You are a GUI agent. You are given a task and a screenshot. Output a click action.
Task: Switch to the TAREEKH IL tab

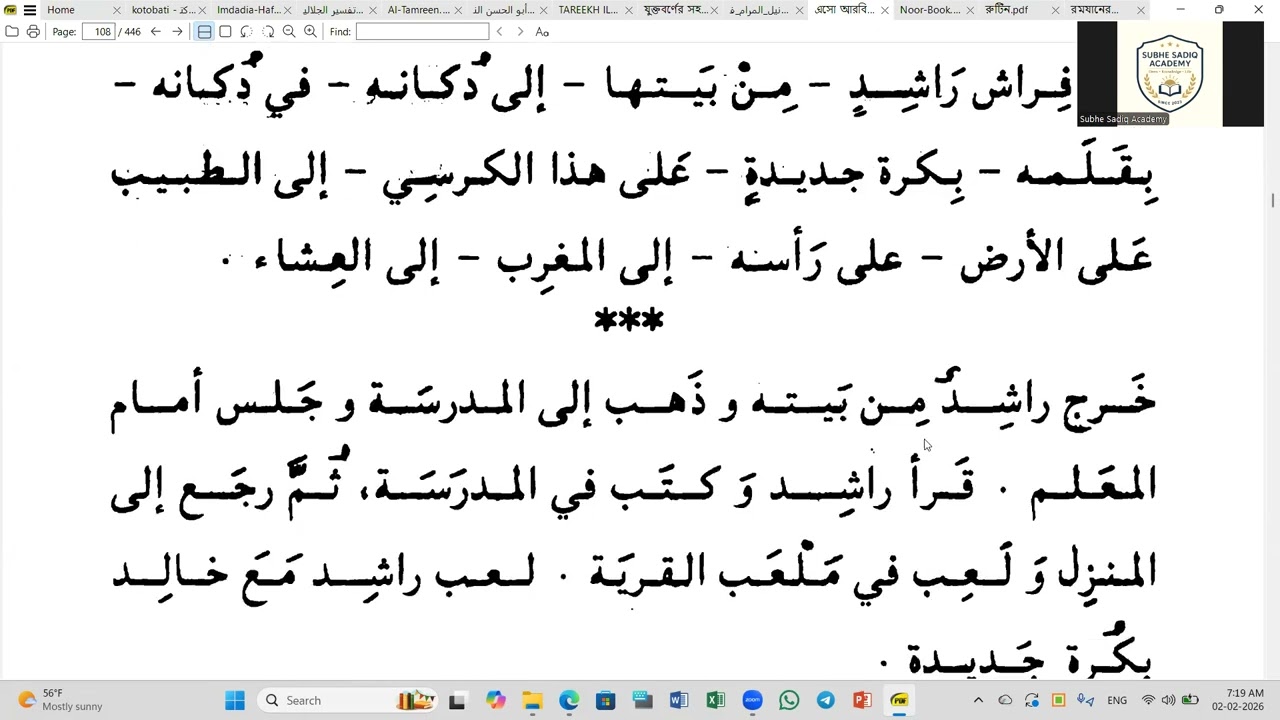click(588, 10)
